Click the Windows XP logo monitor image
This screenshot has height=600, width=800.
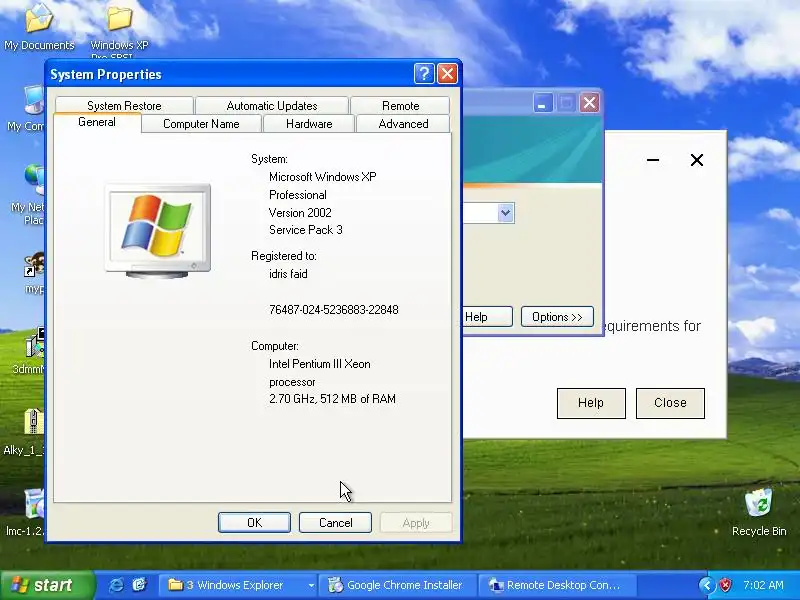(x=158, y=231)
